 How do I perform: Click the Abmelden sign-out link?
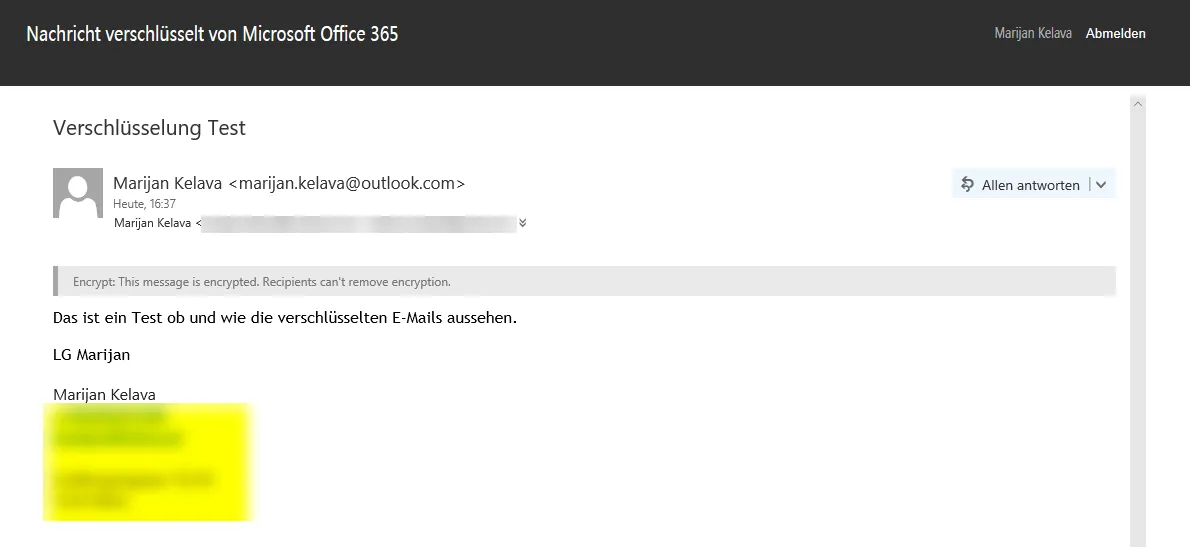click(1115, 33)
